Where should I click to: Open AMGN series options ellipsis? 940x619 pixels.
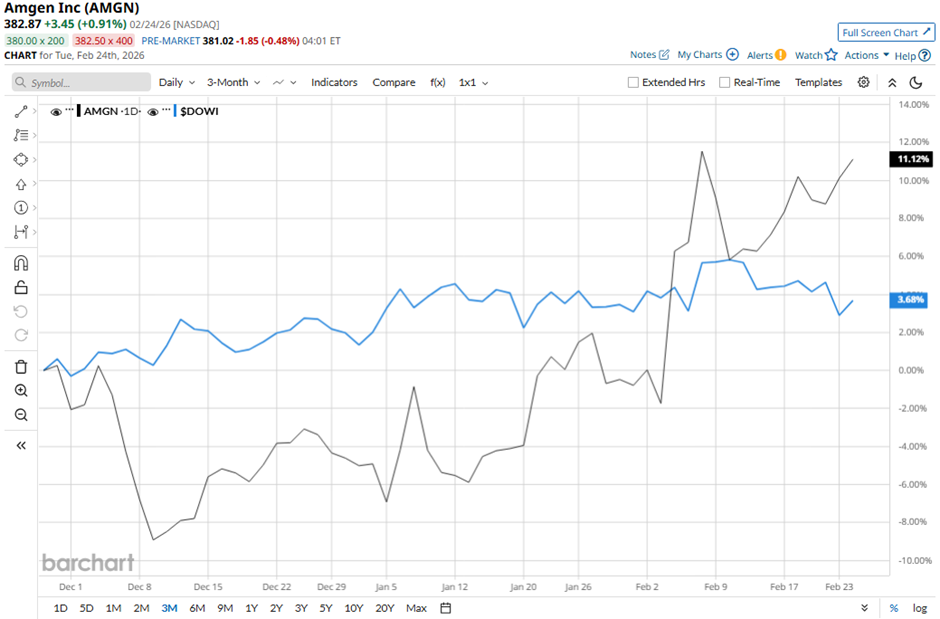[x=70, y=110]
